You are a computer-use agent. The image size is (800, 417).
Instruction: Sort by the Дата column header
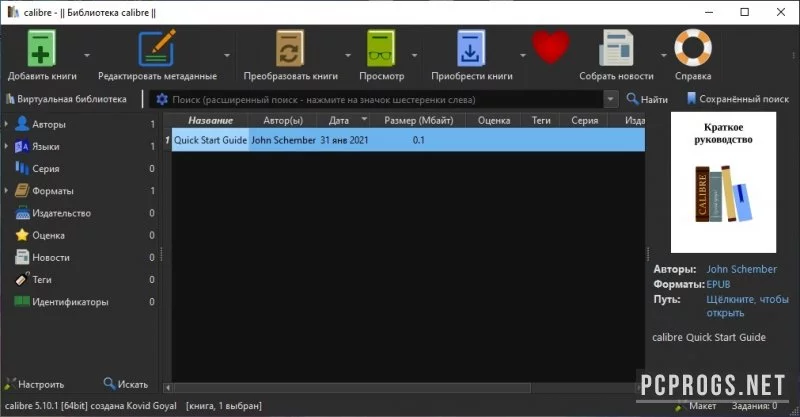[343, 120]
